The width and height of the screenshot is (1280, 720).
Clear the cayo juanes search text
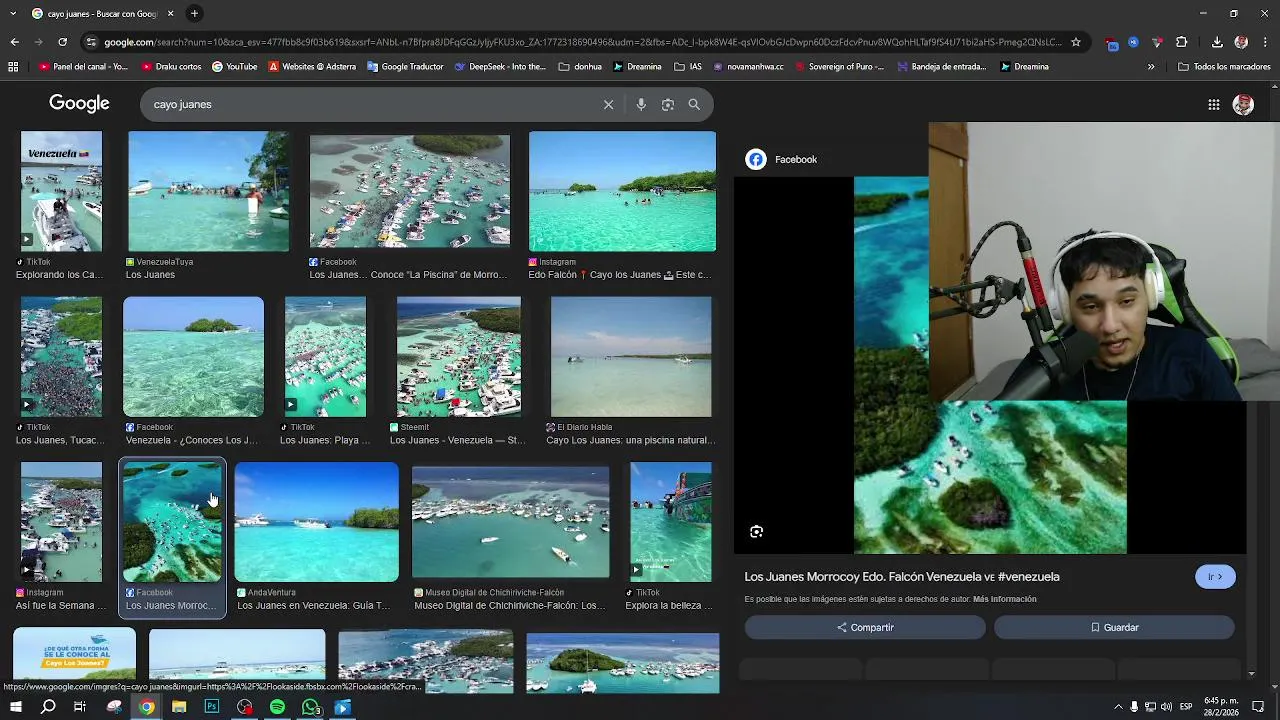coord(608,104)
